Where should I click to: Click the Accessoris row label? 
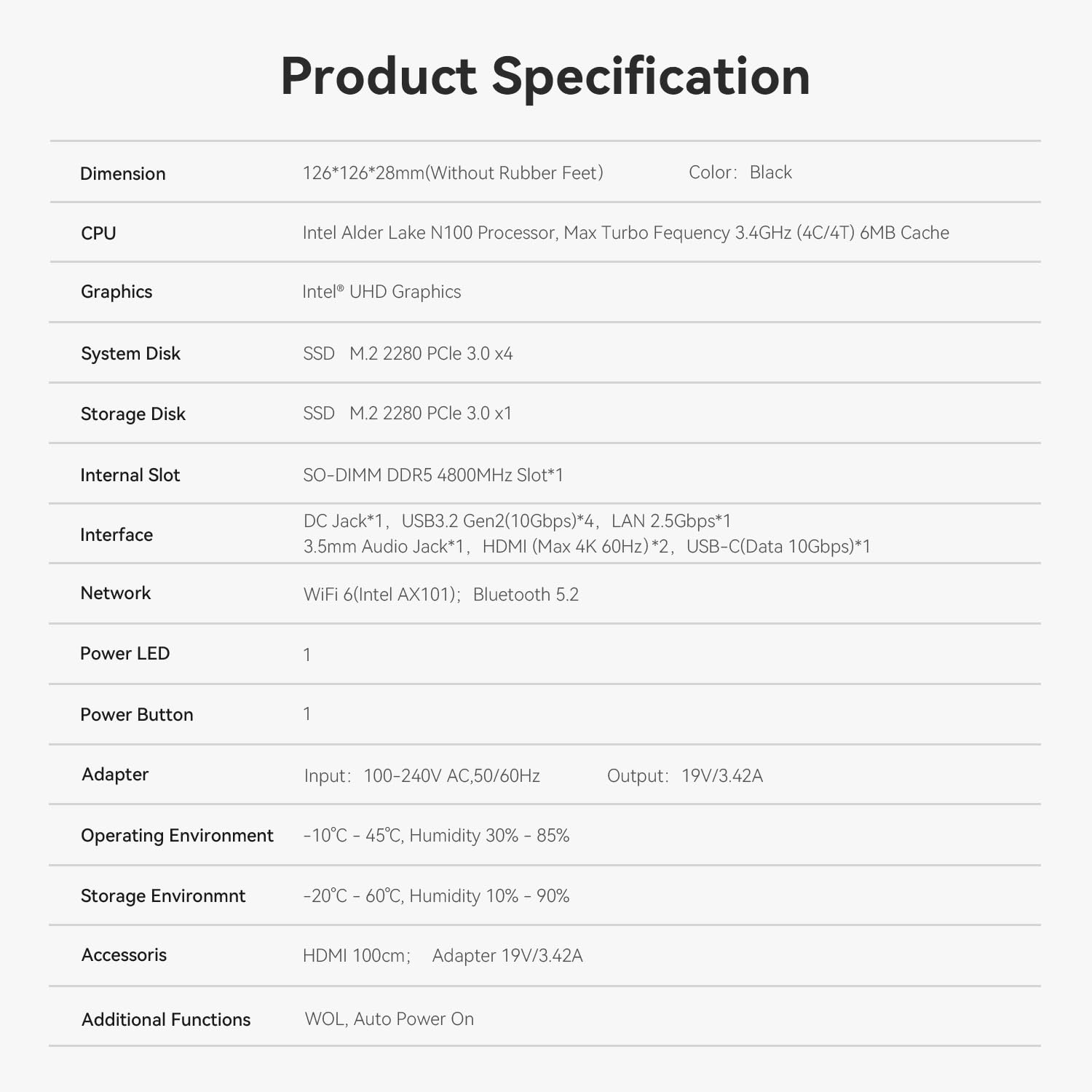click(x=124, y=955)
